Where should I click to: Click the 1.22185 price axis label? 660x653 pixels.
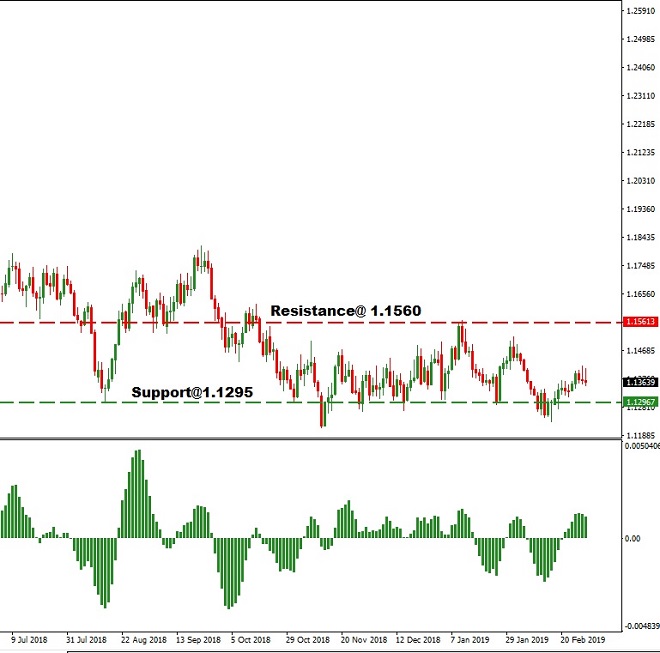click(x=641, y=124)
